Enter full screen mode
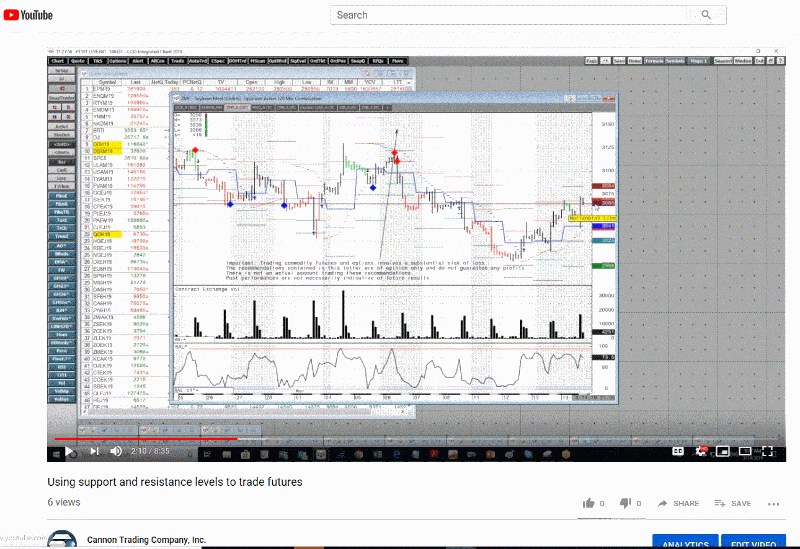Image resolution: width=800 pixels, height=549 pixels. pyautogui.click(x=768, y=451)
